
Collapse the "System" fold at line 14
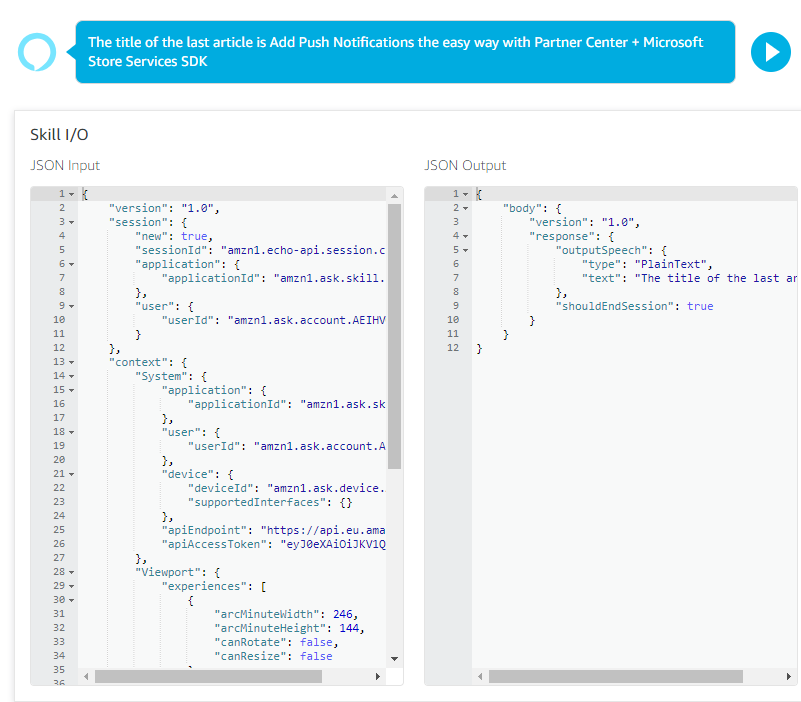tap(72, 376)
